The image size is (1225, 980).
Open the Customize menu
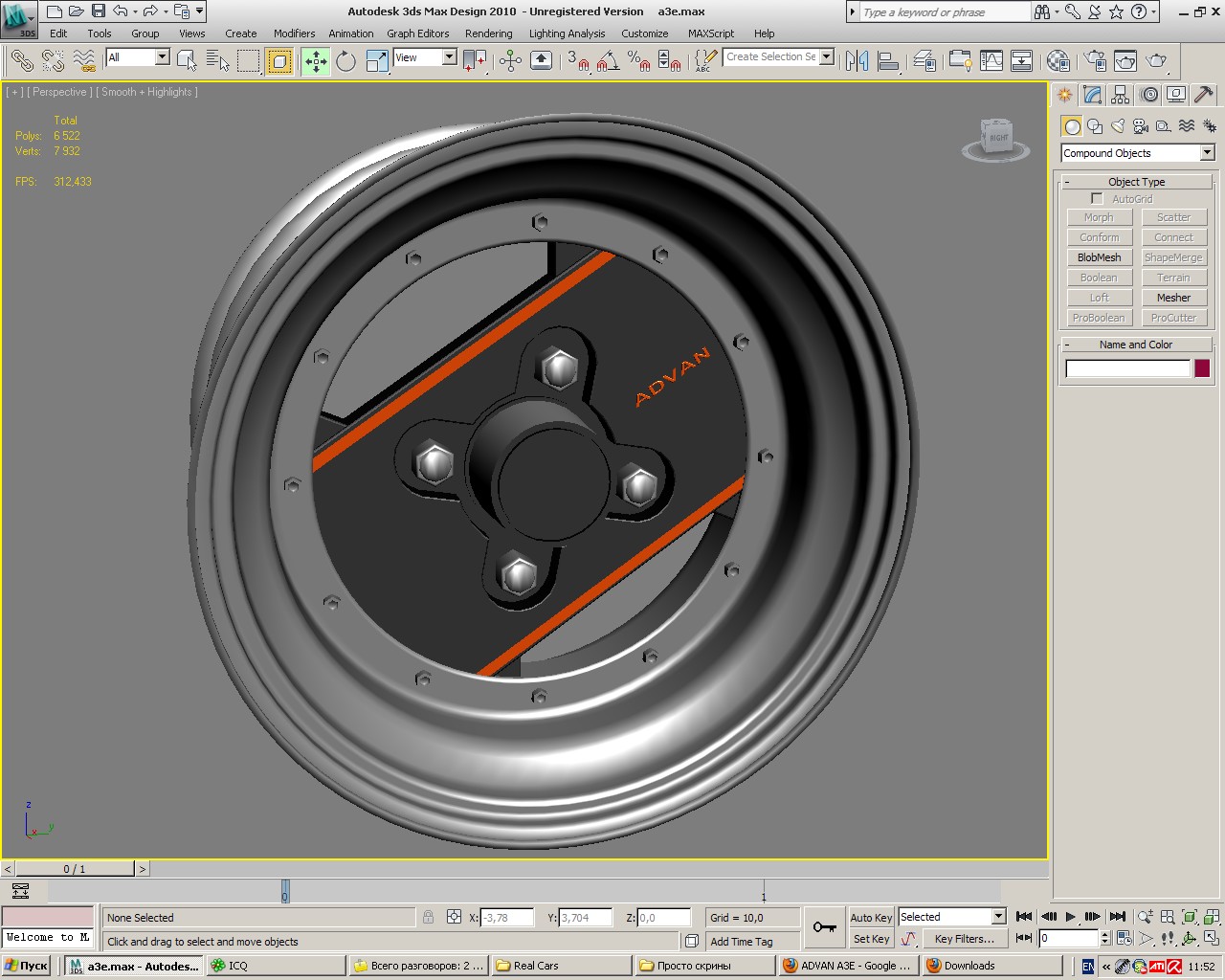(x=645, y=33)
